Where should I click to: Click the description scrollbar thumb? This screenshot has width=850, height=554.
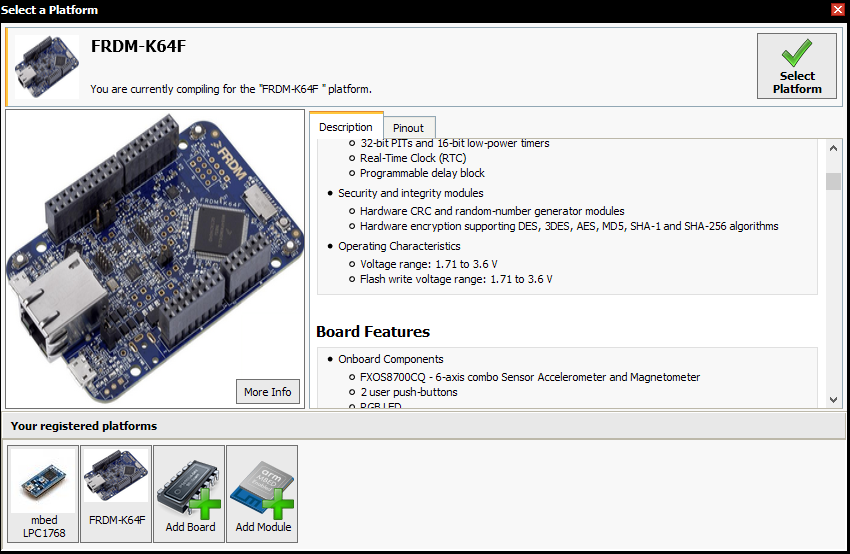pyautogui.click(x=833, y=182)
